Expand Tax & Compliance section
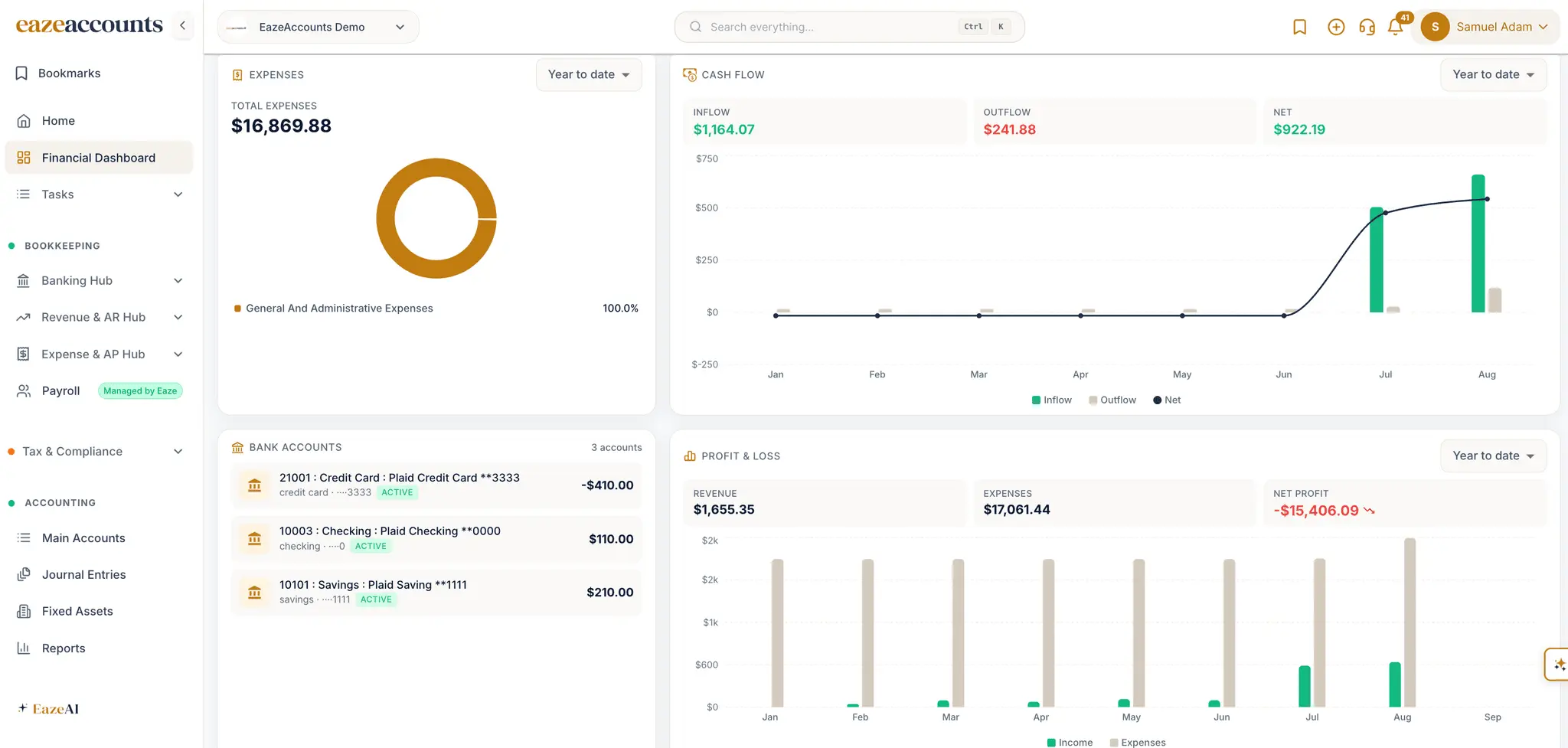 100,452
